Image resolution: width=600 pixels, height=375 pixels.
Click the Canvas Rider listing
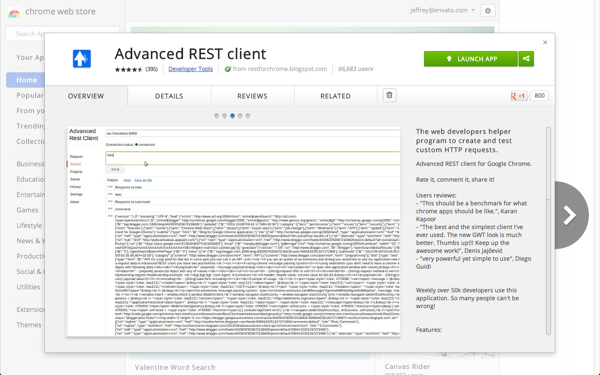click(408, 367)
